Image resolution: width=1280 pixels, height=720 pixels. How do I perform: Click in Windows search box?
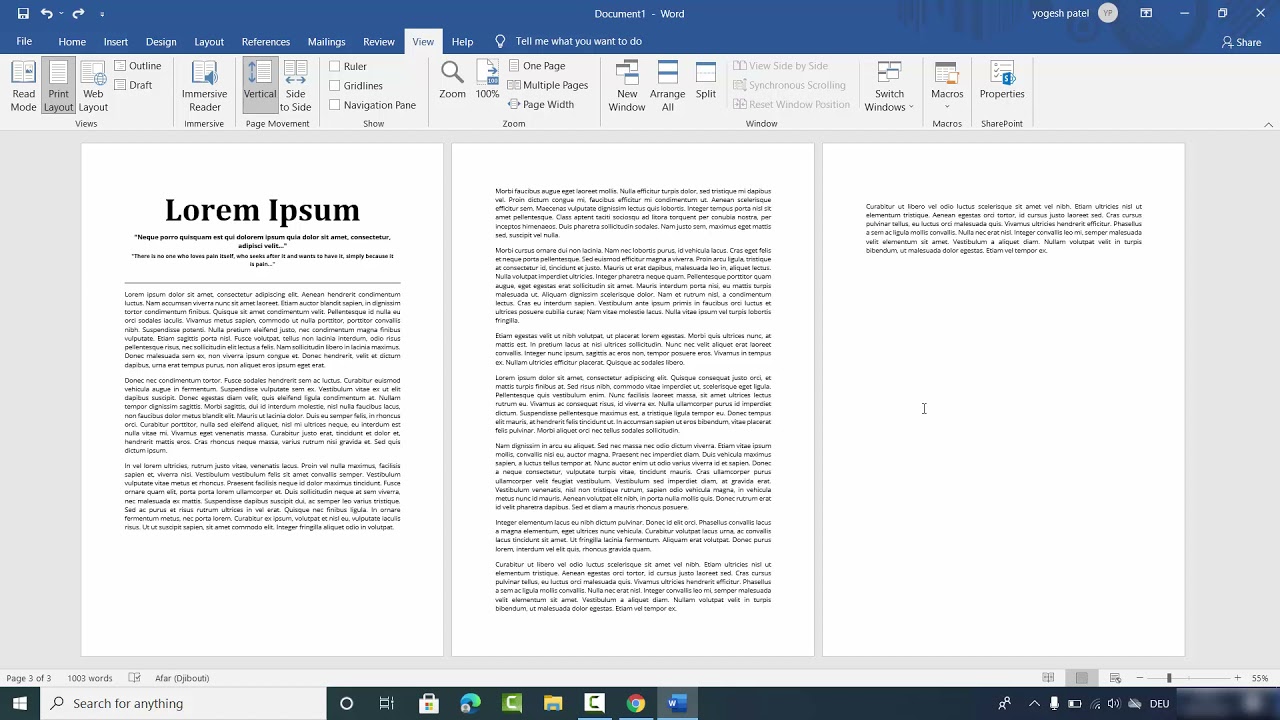(183, 703)
